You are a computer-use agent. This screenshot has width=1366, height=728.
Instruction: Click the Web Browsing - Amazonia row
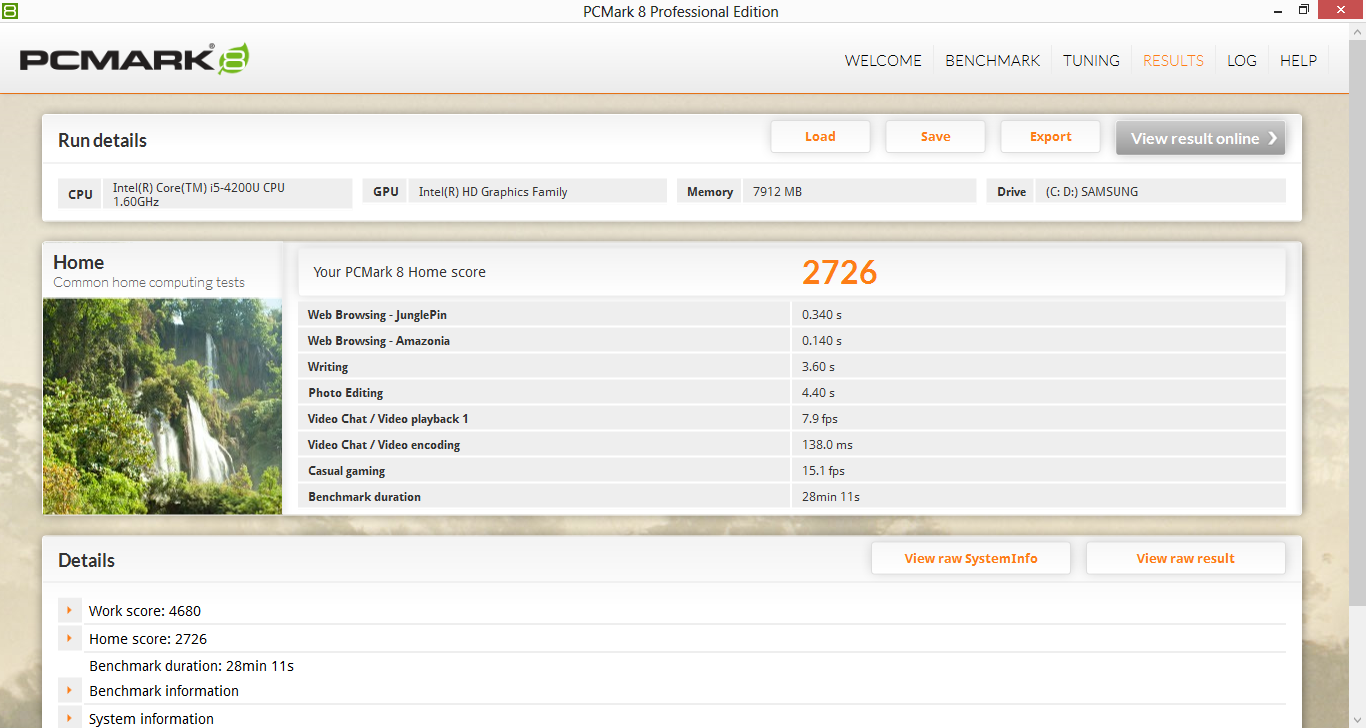pyautogui.click(x=792, y=341)
